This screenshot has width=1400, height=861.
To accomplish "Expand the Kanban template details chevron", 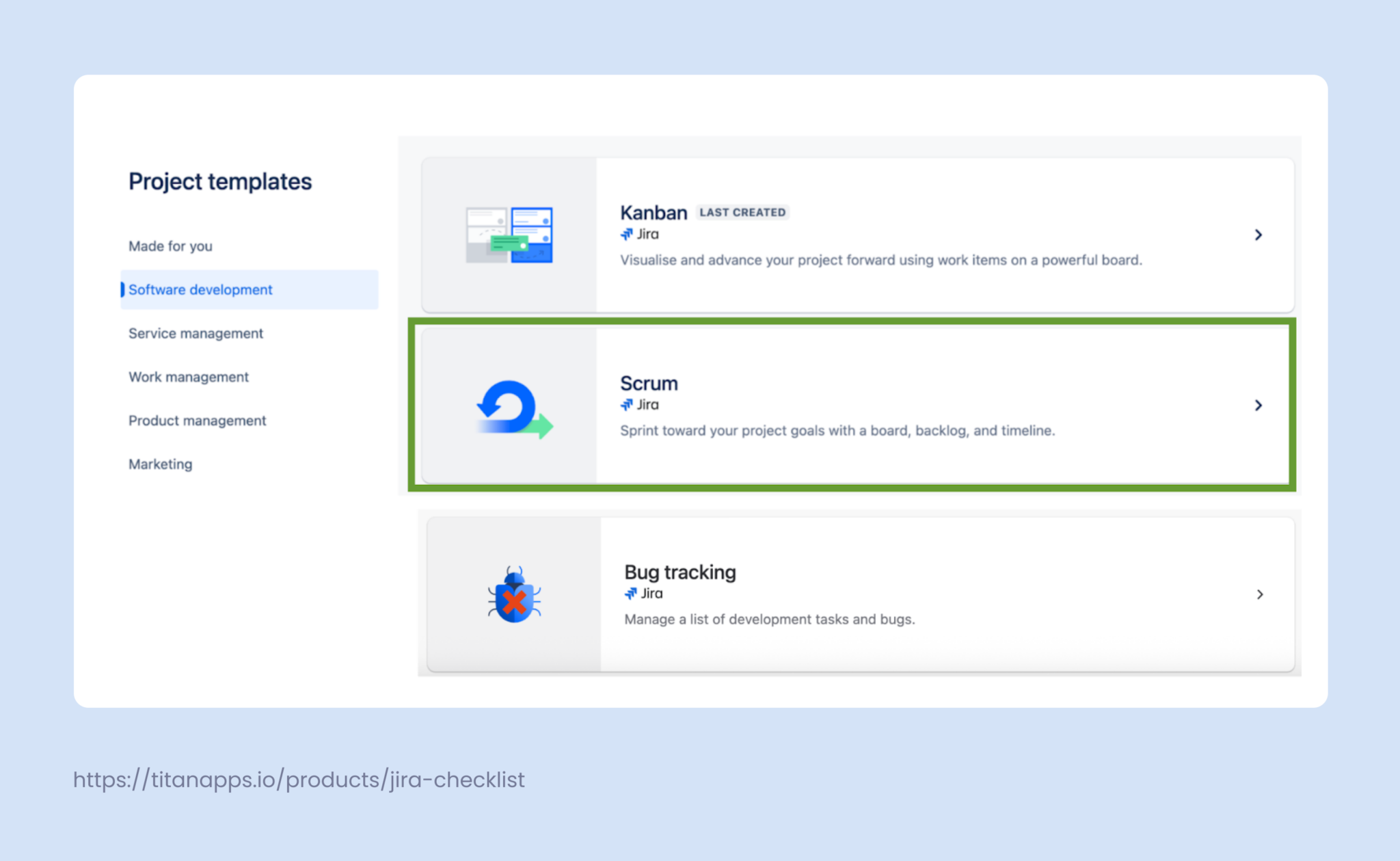I will tap(1258, 235).
